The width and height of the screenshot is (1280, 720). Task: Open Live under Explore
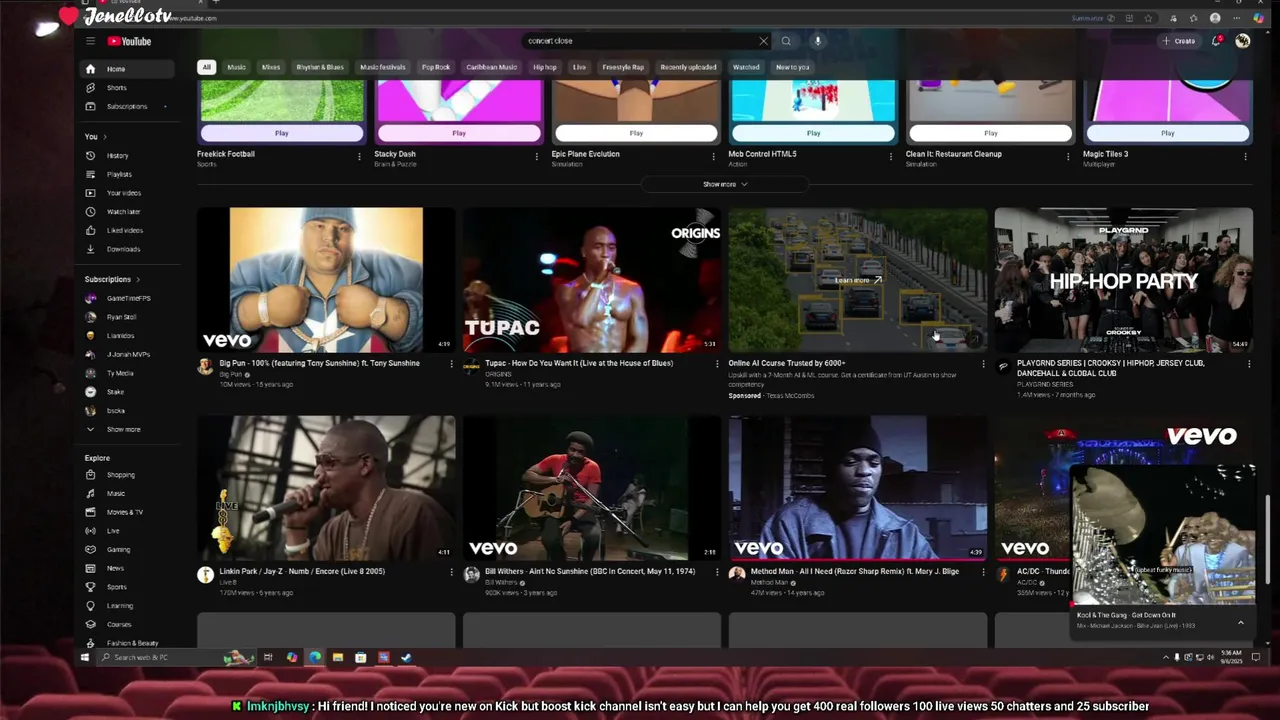pyautogui.click(x=113, y=531)
